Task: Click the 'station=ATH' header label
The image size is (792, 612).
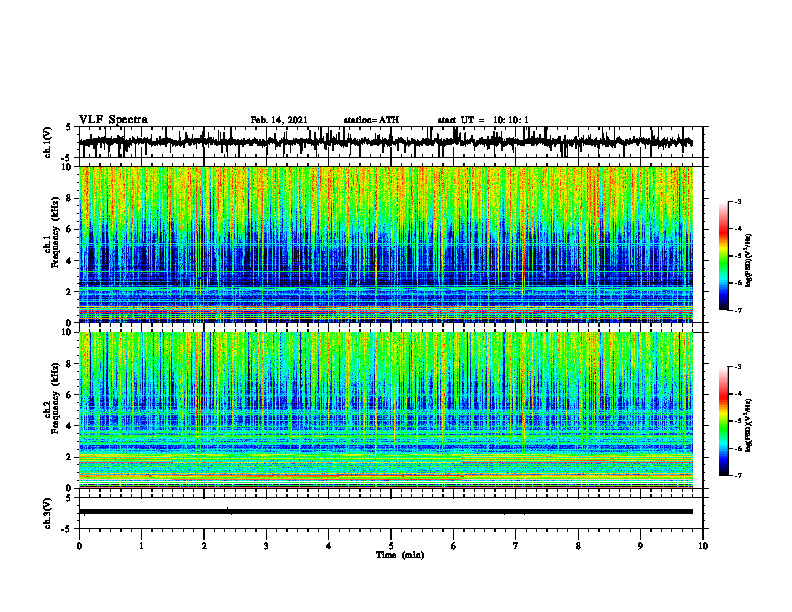Action: tap(371, 120)
